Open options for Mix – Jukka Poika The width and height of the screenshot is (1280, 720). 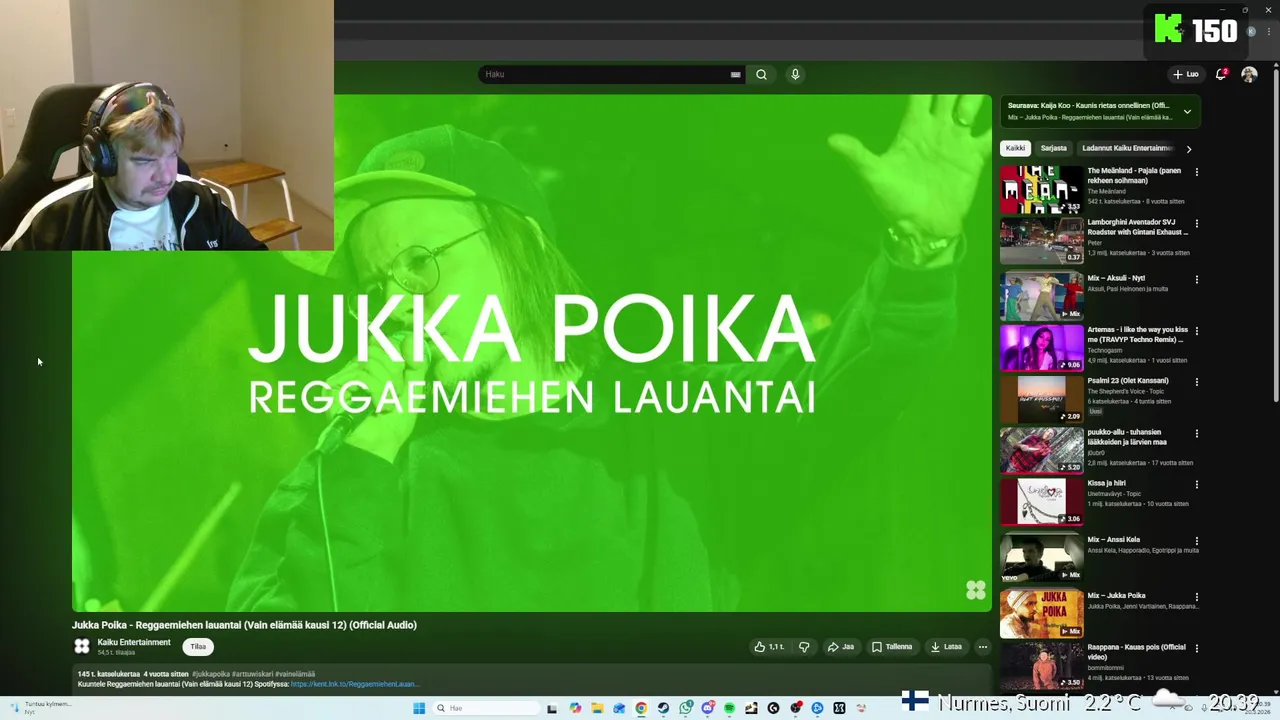pyautogui.click(x=1196, y=596)
